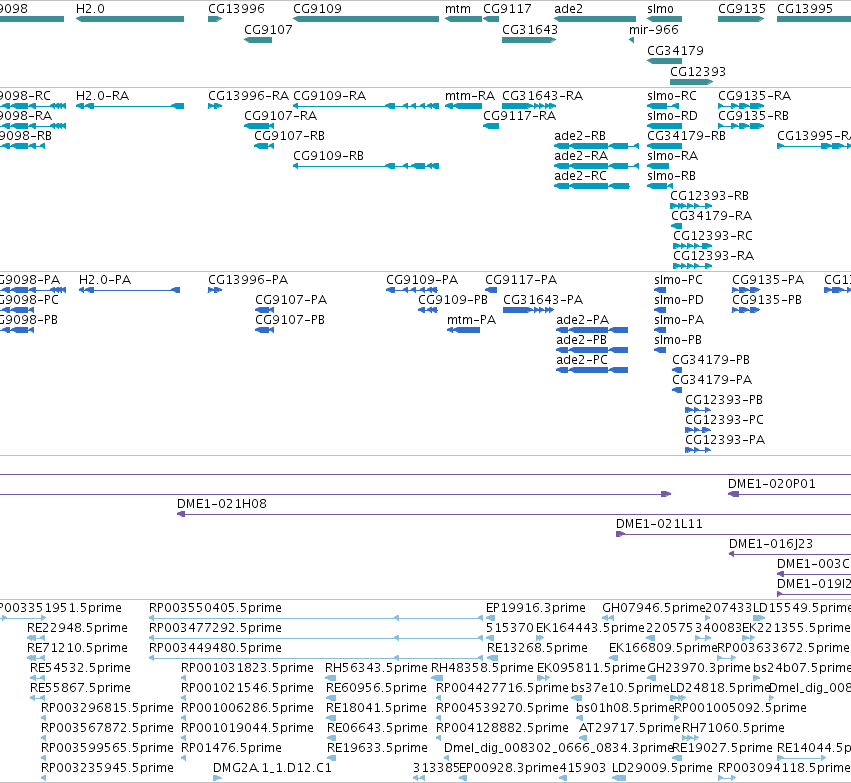Click the ade2-RC transcript label

point(580,176)
